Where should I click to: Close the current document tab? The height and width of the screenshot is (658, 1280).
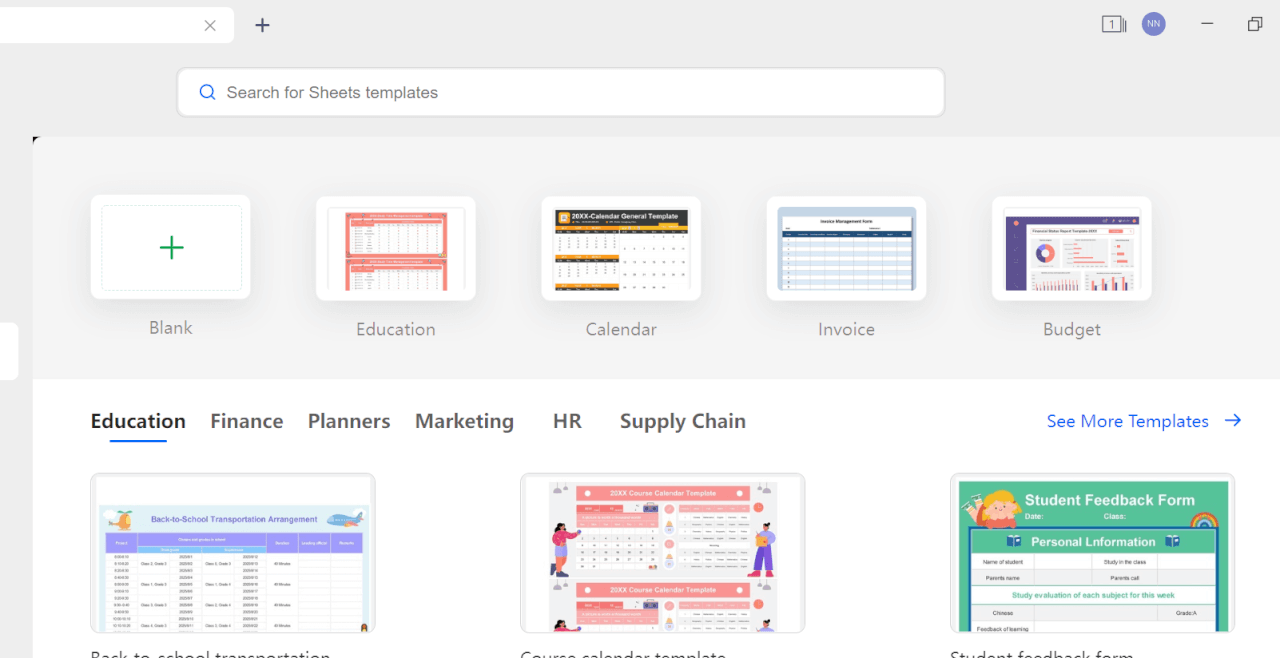pyautogui.click(x=209, y=25)
